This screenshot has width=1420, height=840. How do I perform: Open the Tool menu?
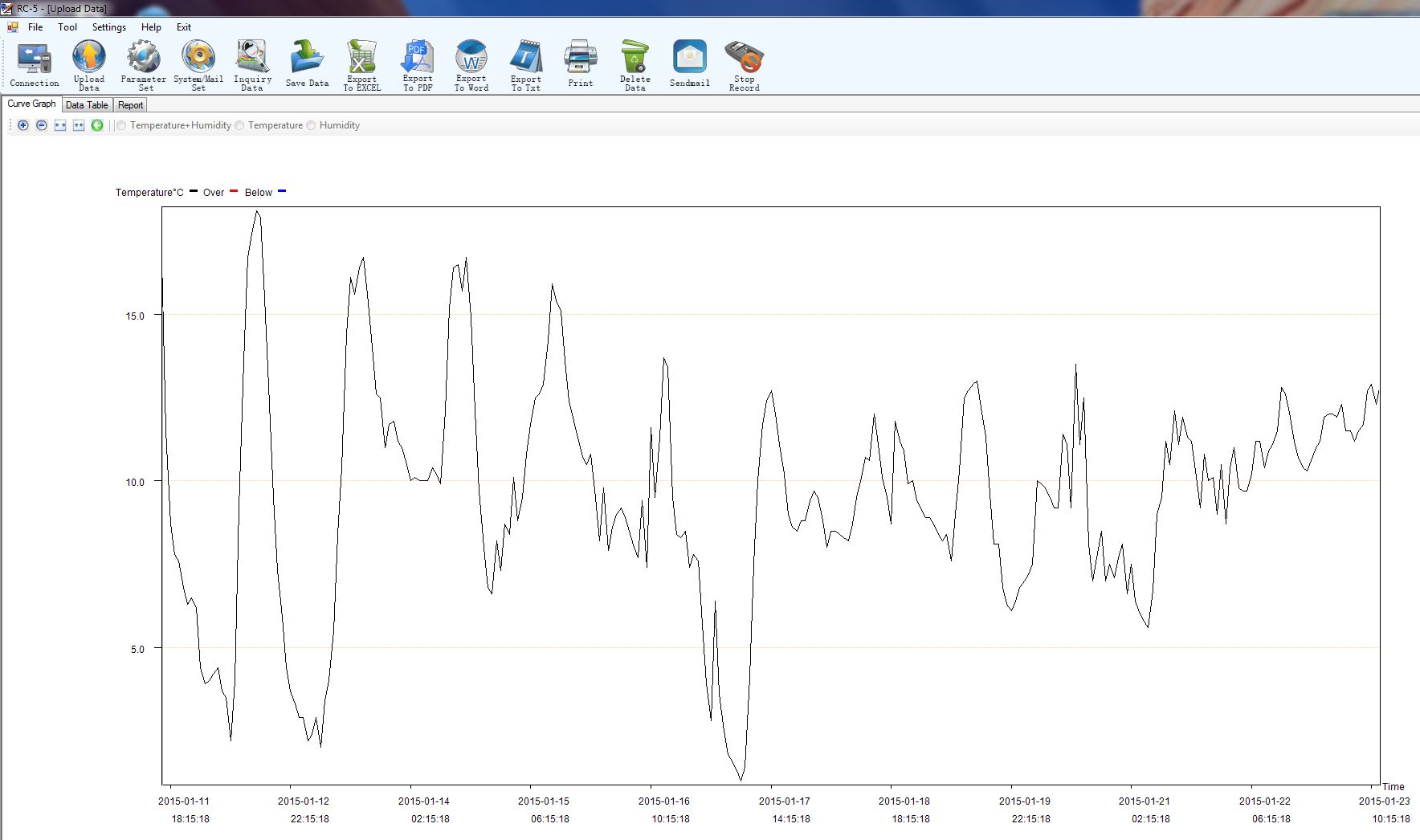(67, 27)
